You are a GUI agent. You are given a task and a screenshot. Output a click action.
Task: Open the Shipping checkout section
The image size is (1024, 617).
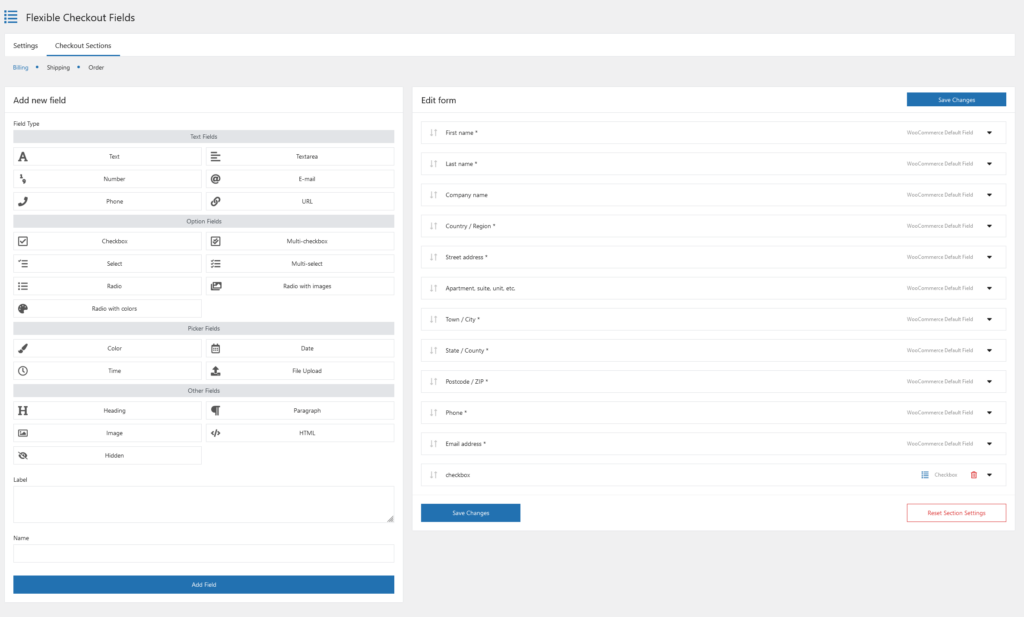point(58,67)
